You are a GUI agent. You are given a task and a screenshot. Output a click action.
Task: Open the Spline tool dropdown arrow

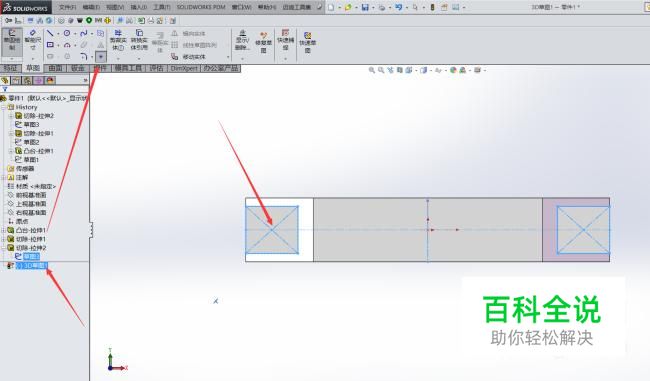coord(91,34)
